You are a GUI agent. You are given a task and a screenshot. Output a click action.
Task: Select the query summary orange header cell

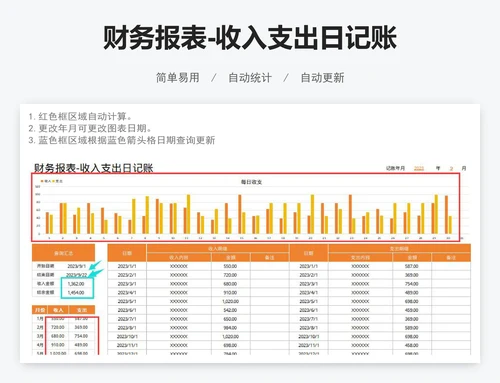coord(63,253)
